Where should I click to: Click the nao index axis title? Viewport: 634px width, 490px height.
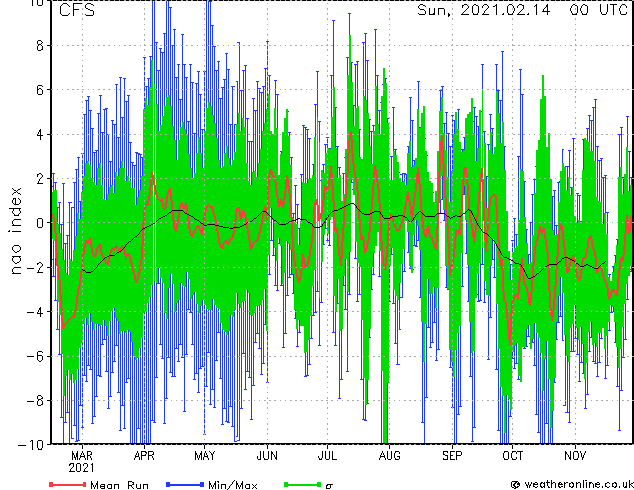(15, 231)
